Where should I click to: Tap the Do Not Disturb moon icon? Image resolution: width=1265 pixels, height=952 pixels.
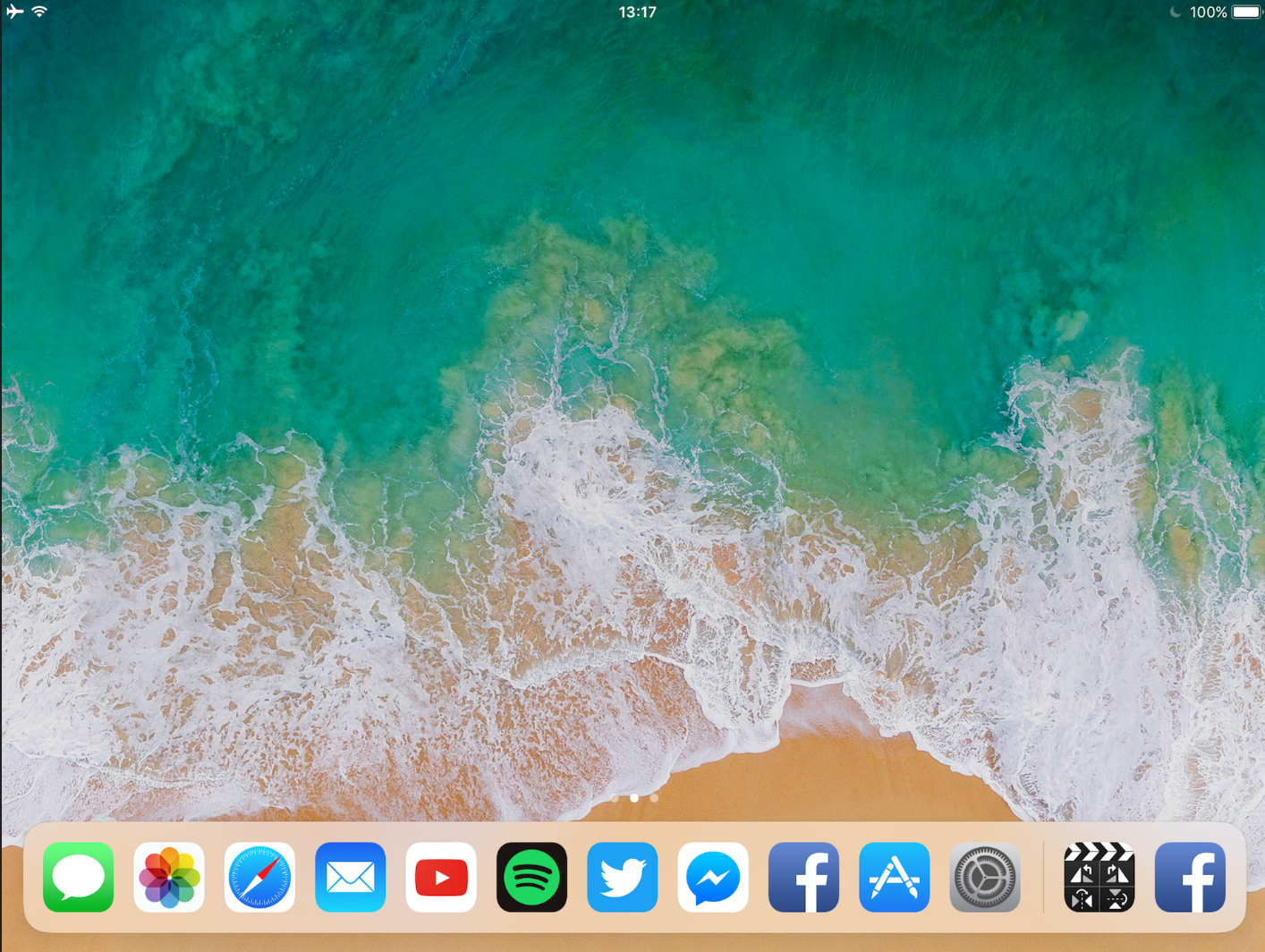1176,13
